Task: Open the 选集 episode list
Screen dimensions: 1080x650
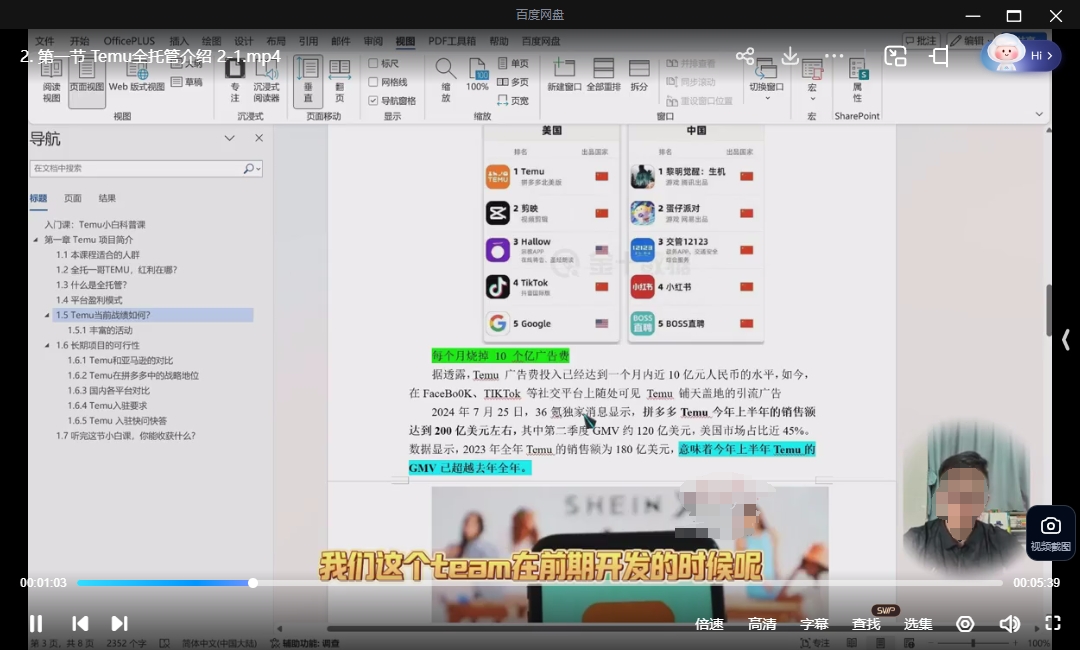Action: 917,624
